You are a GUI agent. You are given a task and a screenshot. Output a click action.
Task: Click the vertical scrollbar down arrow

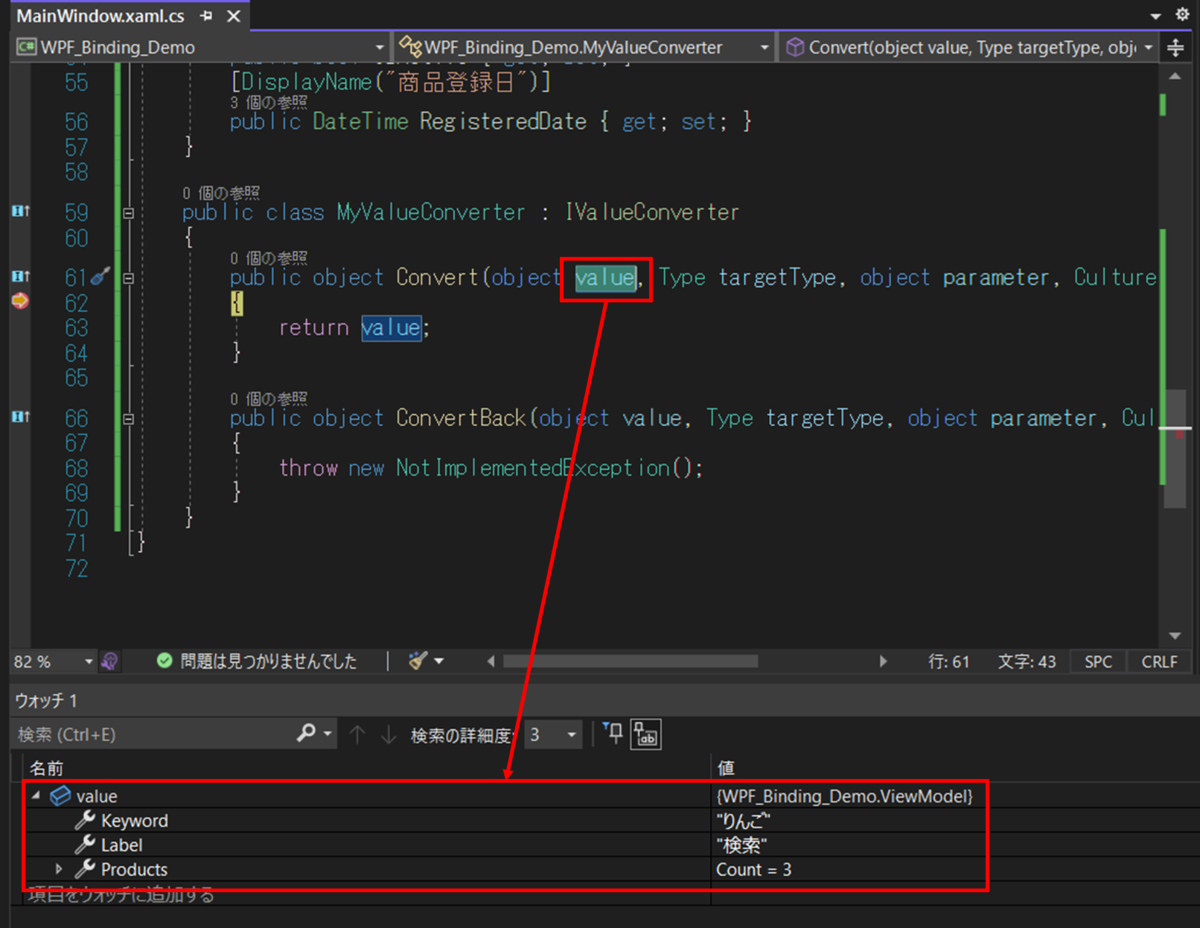tap(1175, 636)
